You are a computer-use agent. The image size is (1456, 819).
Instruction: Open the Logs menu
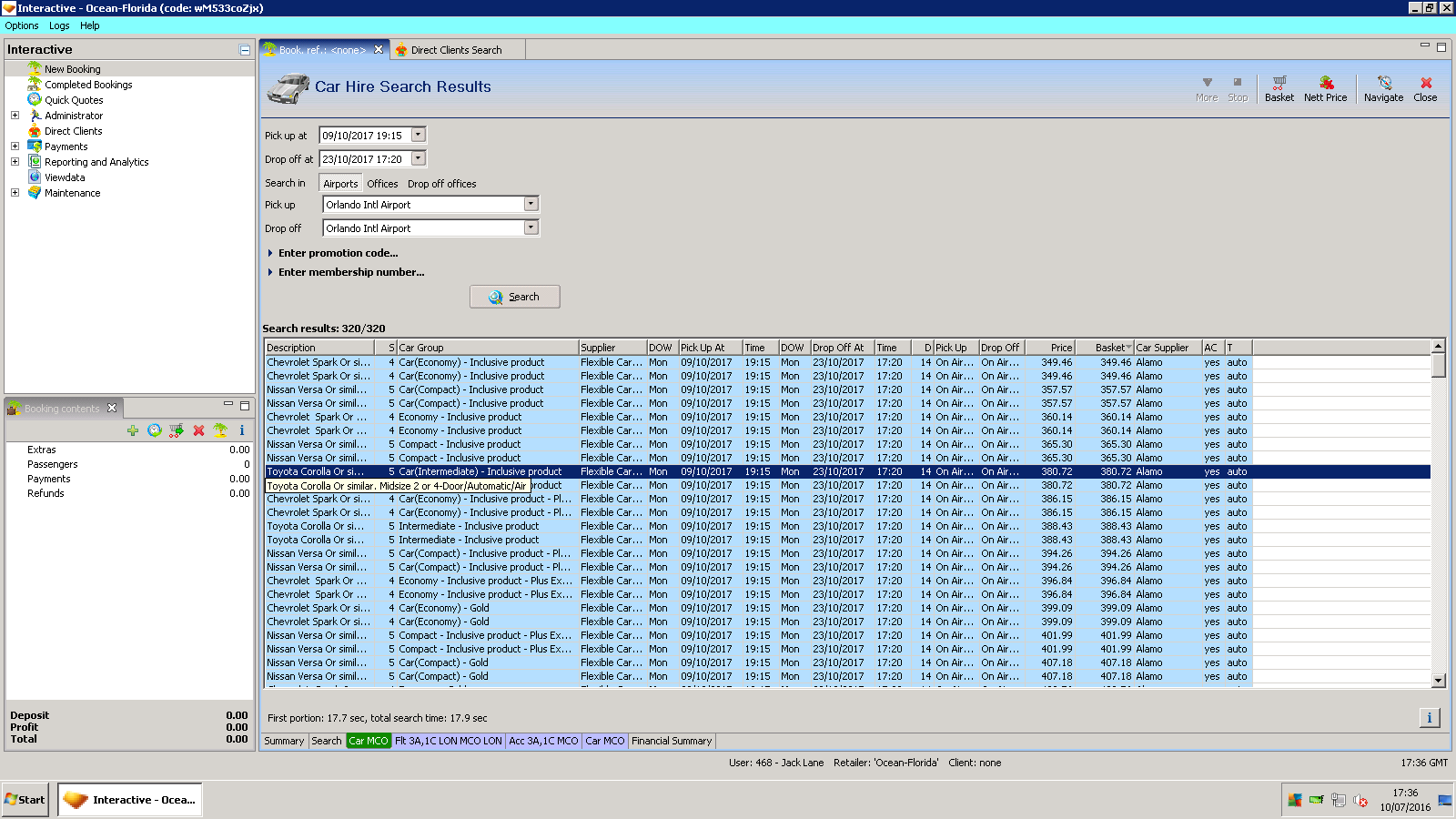pos(59,25)
